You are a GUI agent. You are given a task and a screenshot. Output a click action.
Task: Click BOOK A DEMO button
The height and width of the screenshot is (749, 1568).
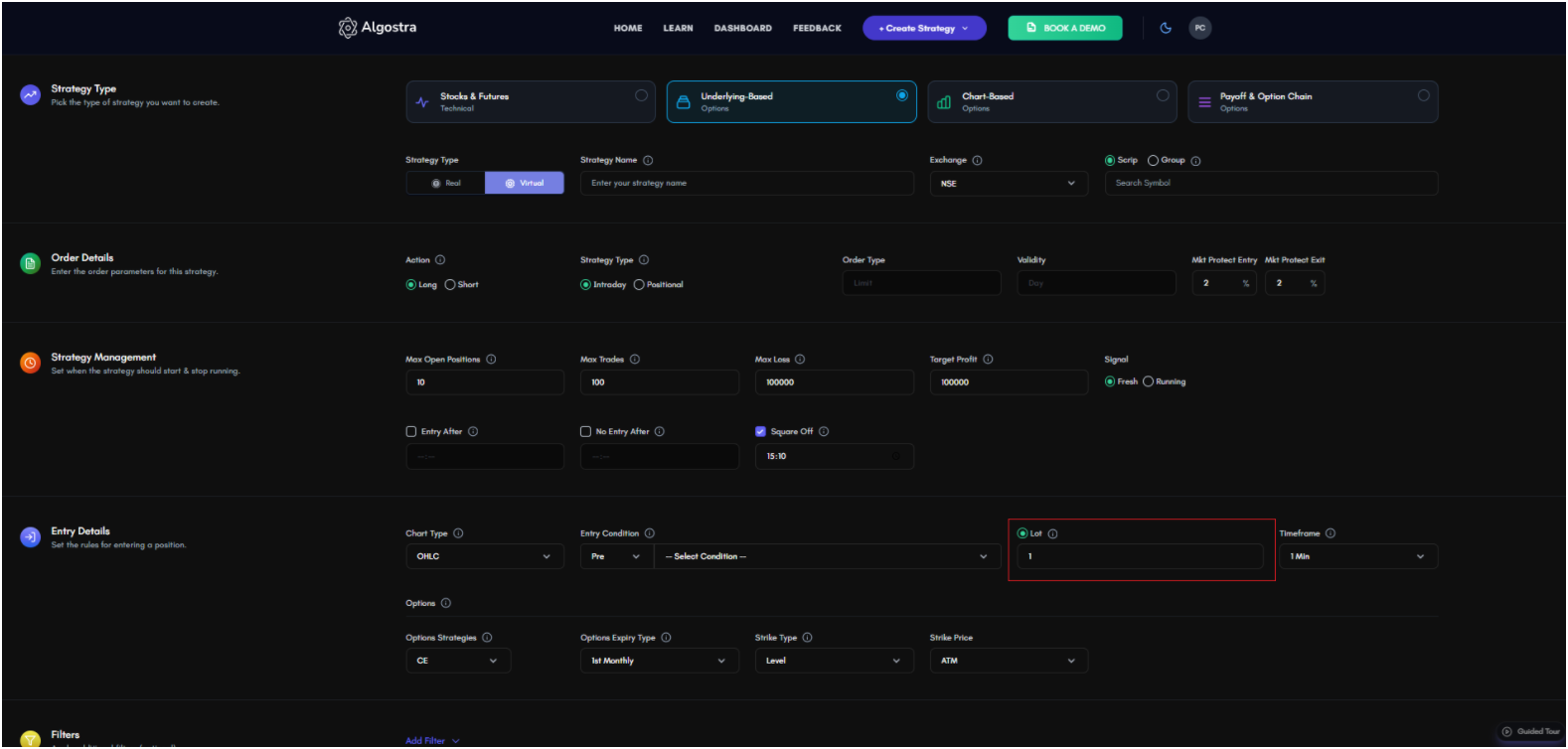pos(1065,28)
